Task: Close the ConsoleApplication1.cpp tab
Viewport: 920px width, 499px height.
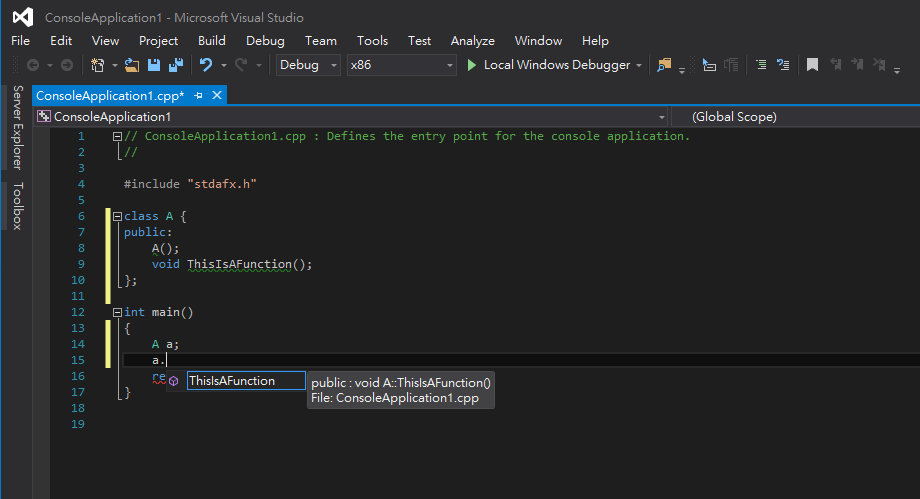Action: [x=217, y=95]
